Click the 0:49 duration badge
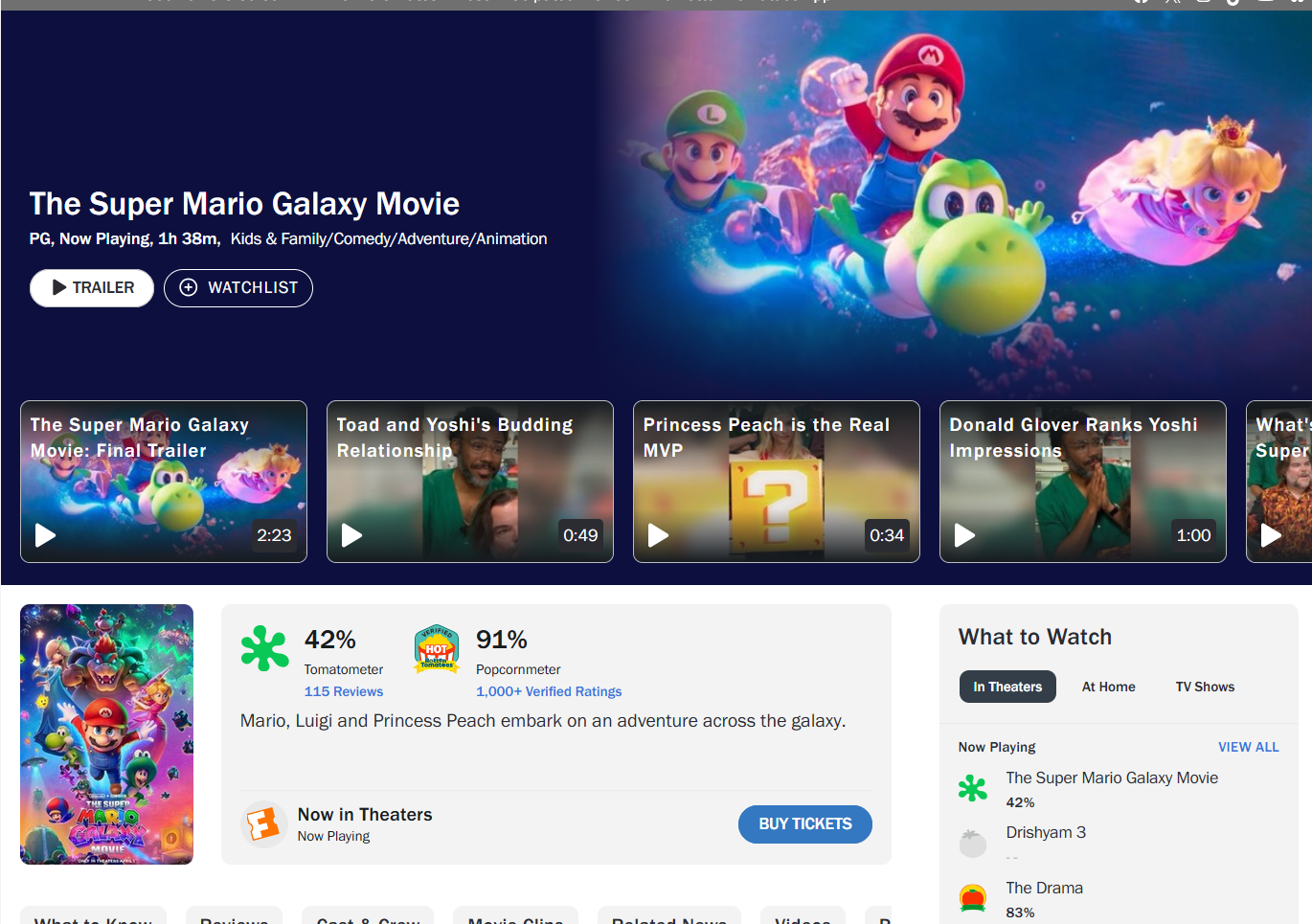This screenshot has width=1312, height=924. (x=580, y=535)
